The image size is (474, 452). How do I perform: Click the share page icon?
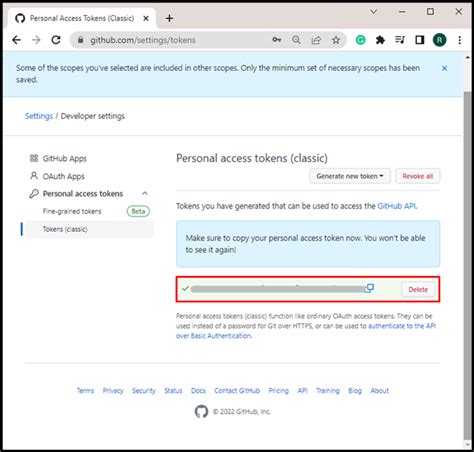coord(316,40)
